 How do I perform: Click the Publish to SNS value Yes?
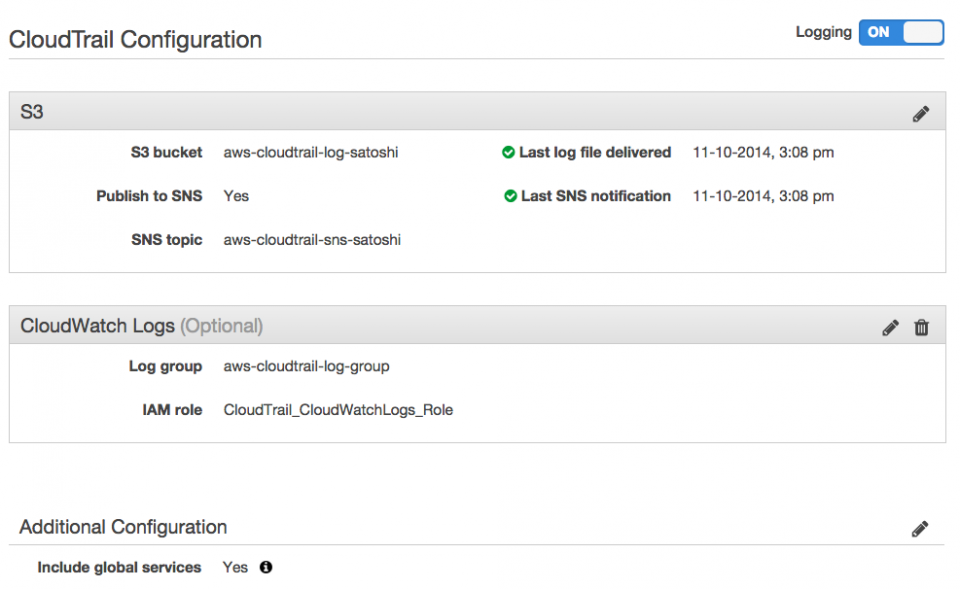[x=236, y=196]
